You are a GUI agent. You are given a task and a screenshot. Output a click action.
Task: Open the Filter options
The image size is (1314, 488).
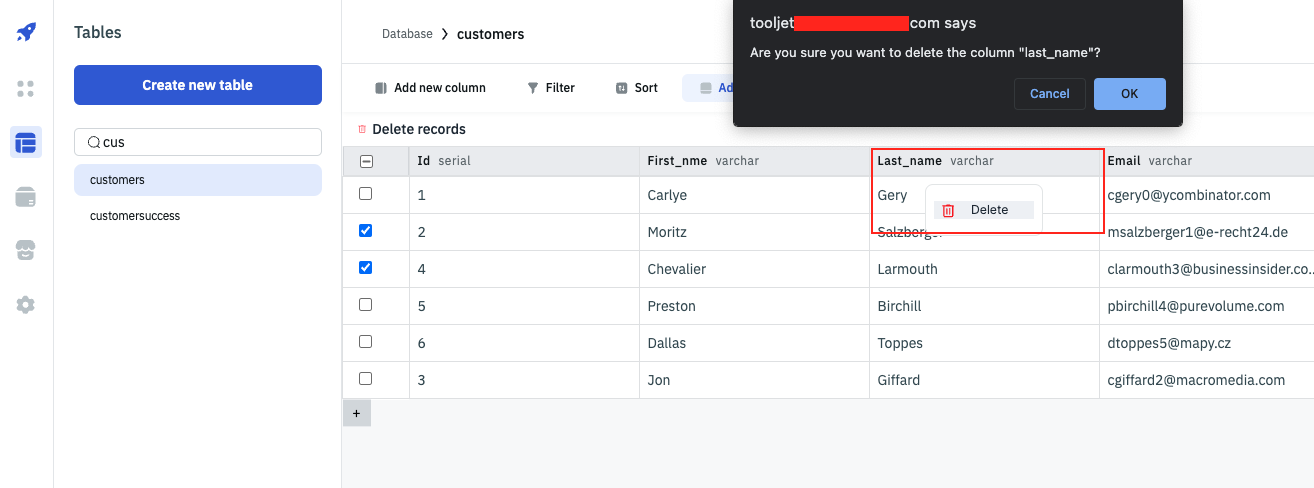[x=551, y=88]
